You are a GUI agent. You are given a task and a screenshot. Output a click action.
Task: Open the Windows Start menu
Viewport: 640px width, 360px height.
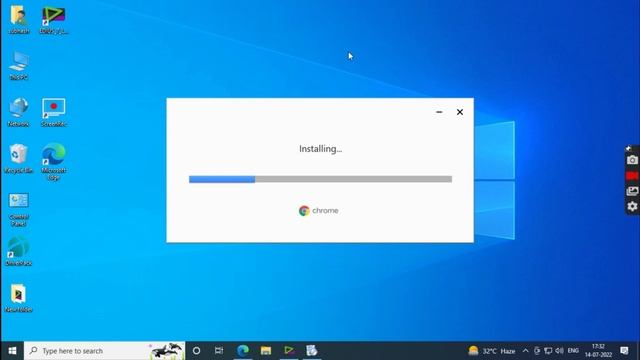pyautogui.click(x=12, y=351)
